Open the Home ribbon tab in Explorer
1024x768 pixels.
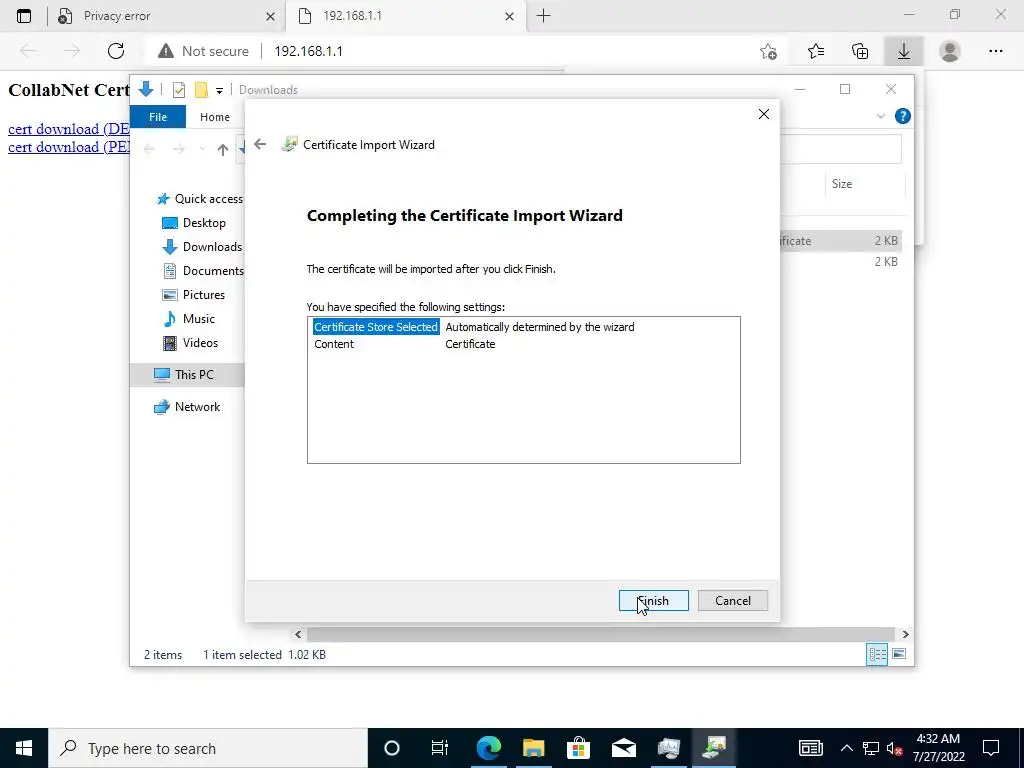[x=215, y=117]
